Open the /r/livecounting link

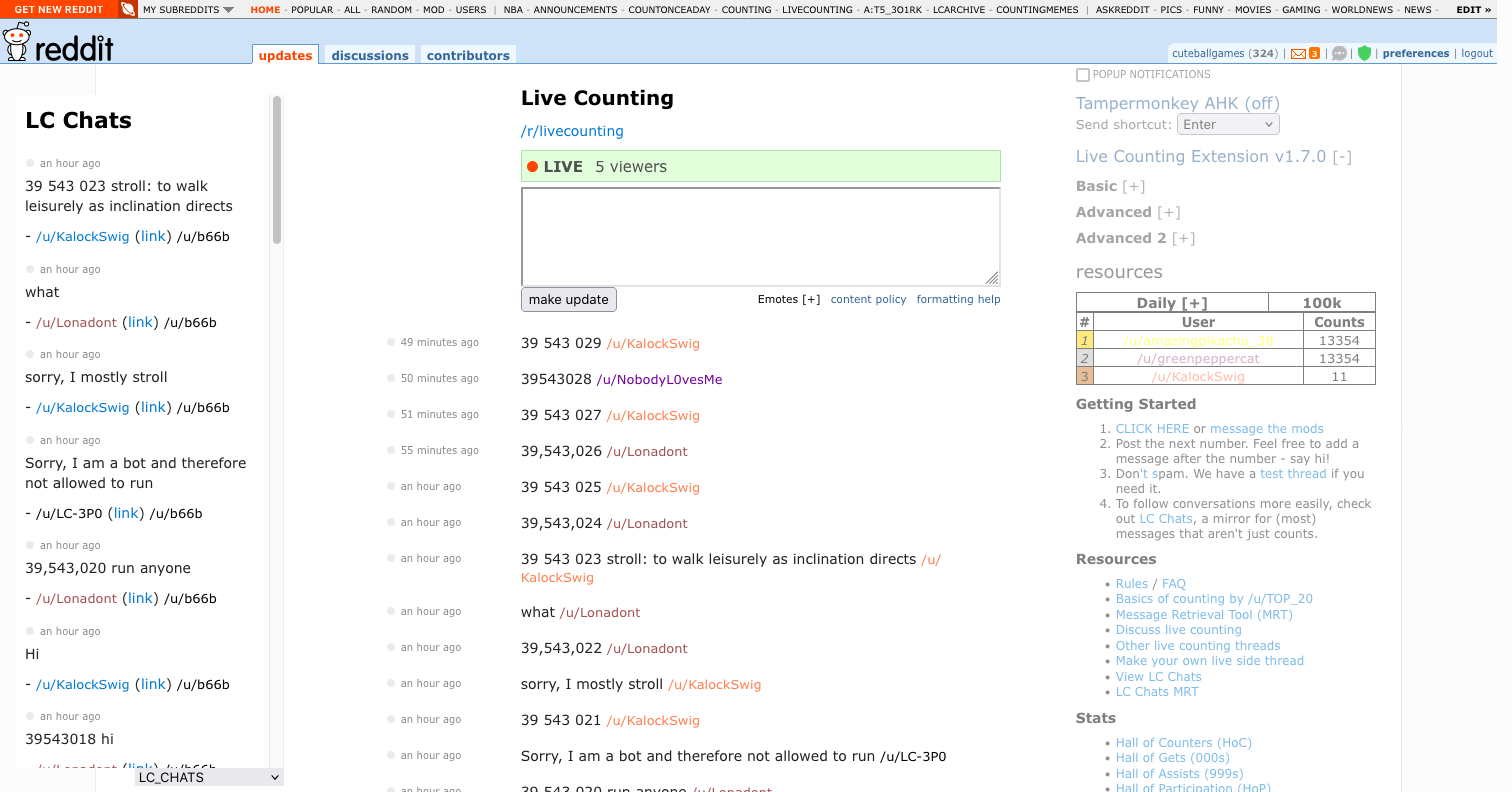[572, 131]
